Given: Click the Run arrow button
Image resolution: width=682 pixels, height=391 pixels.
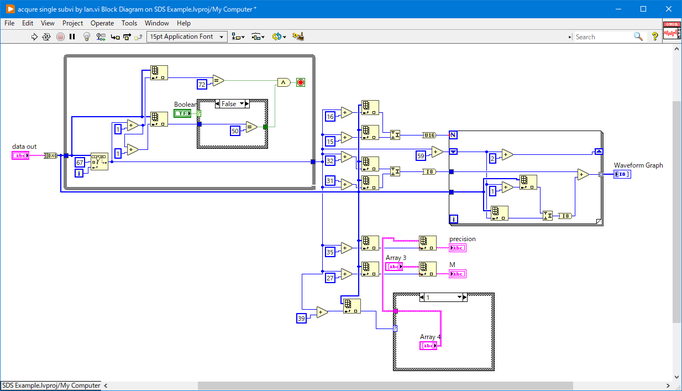Looking at the screenshot, I should pos(34,37).
